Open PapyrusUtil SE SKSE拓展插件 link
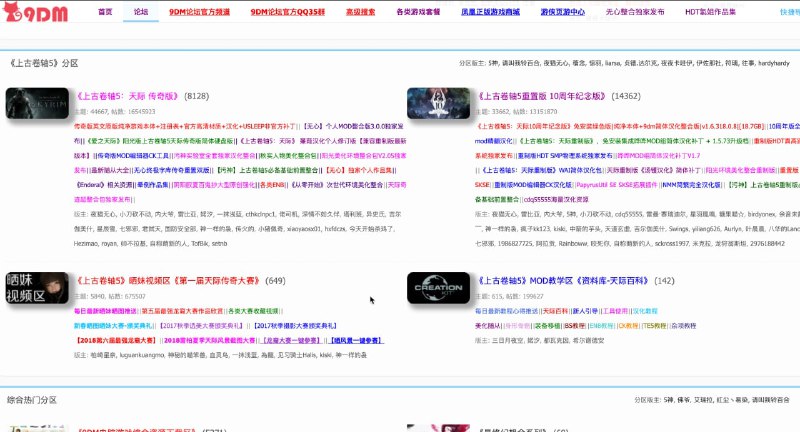 coord(617,185)
